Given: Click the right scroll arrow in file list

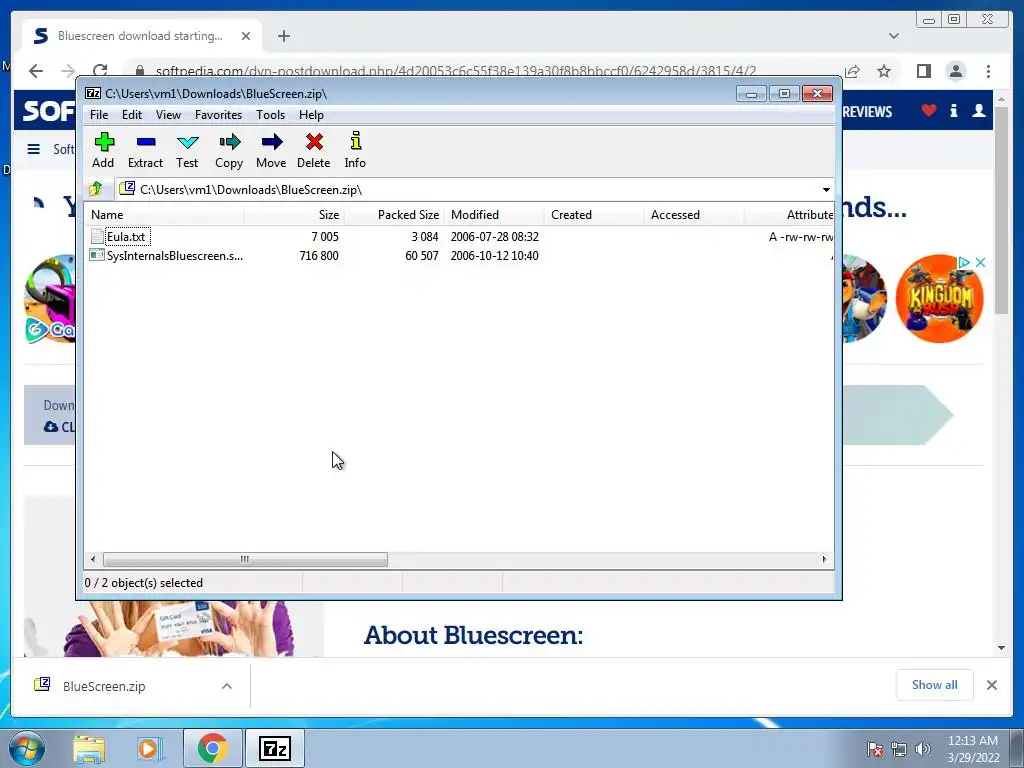Looking at the screenshot, I should [x=824, y=560].
